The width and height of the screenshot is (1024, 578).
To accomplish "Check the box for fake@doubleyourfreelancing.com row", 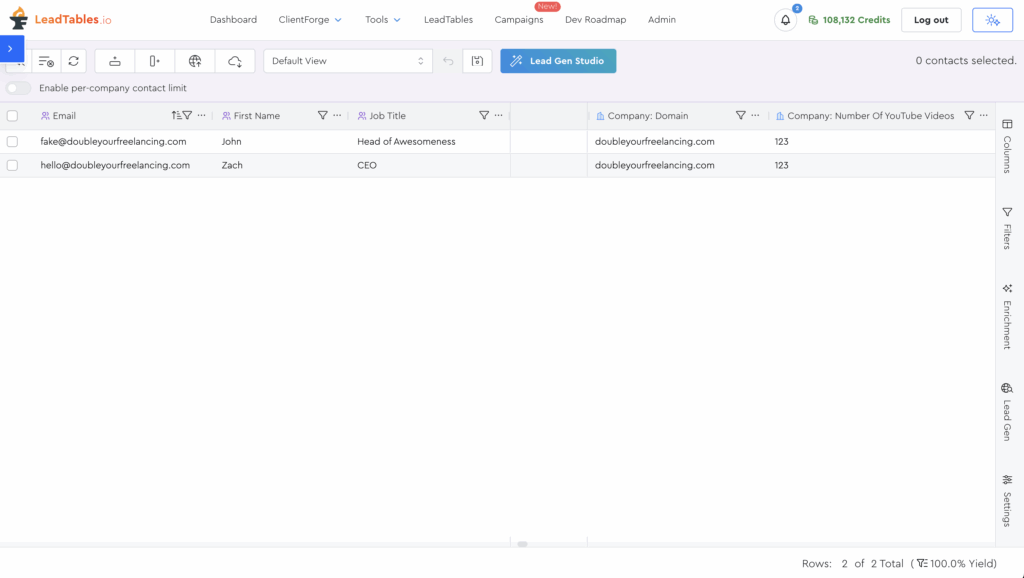I will [12, 142].
